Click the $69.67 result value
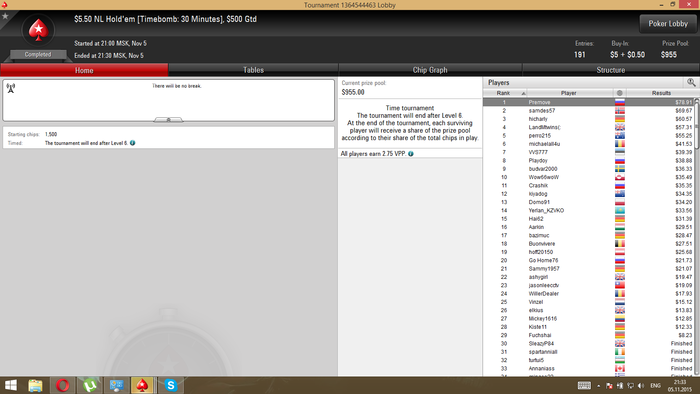This screenshot has height=394, width=700. (x=683, y=111)
